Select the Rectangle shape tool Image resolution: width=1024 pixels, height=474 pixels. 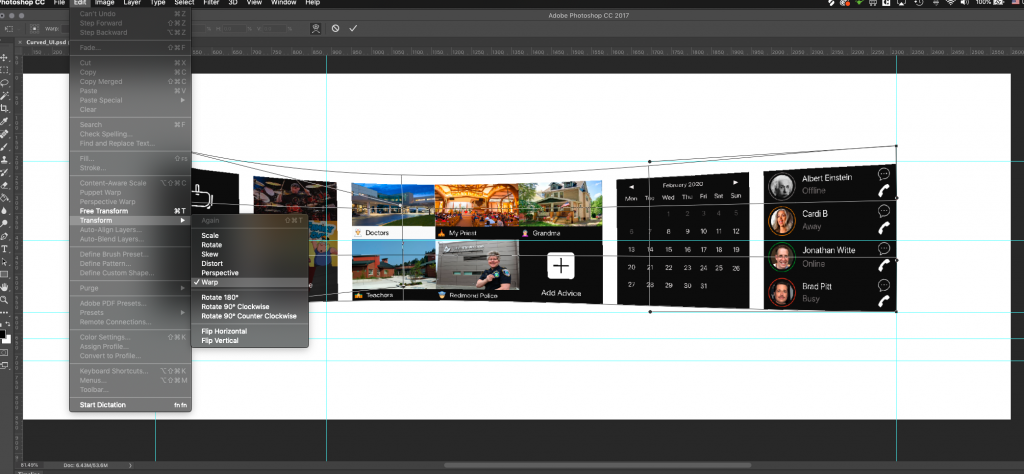(5, 274)
